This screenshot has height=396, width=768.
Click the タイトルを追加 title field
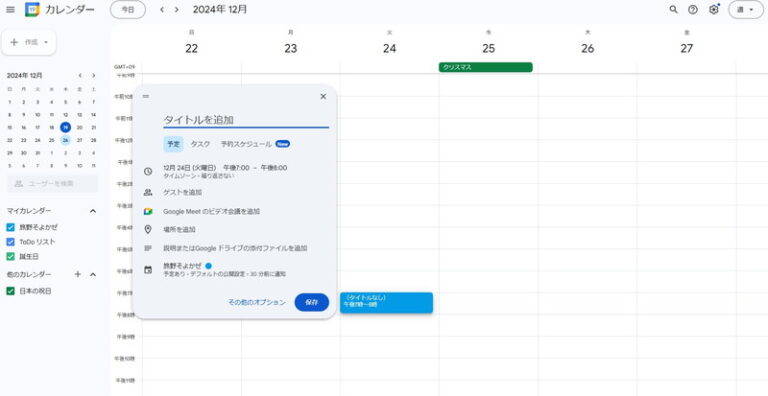pos(246,120)
